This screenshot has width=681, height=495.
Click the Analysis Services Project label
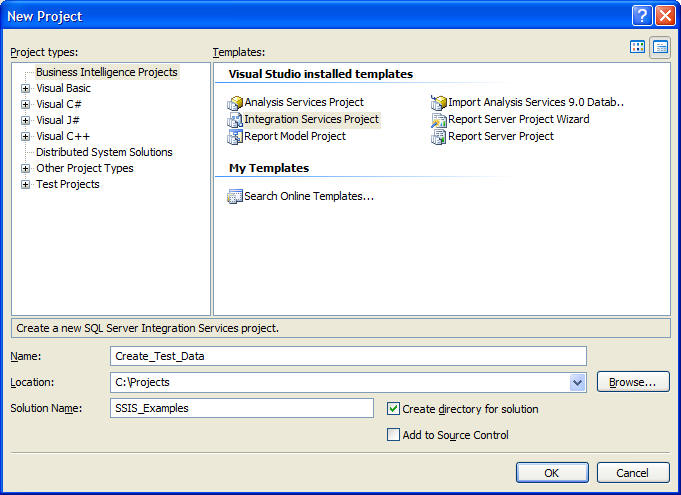tap(304, 102)
